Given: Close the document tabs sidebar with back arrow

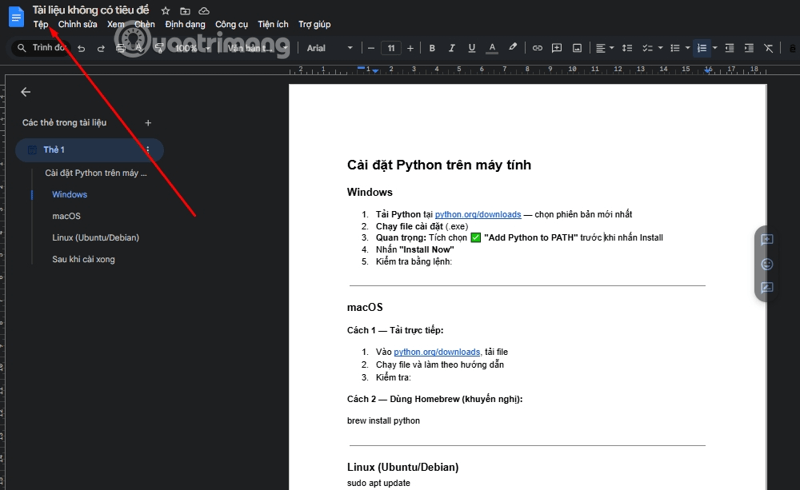Looking at the screenshot, I should coord(26,92).
